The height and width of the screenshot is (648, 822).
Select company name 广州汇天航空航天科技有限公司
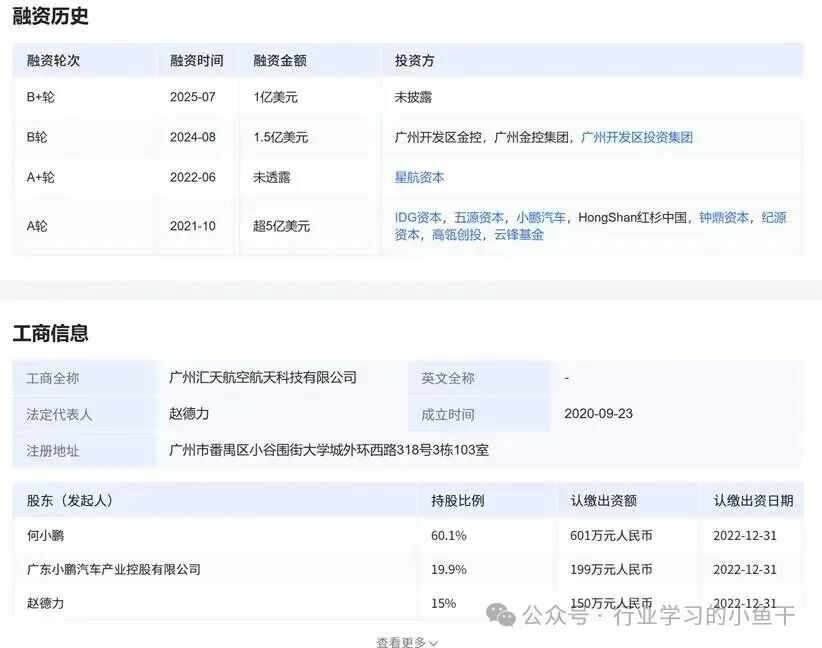coord(263,377)
